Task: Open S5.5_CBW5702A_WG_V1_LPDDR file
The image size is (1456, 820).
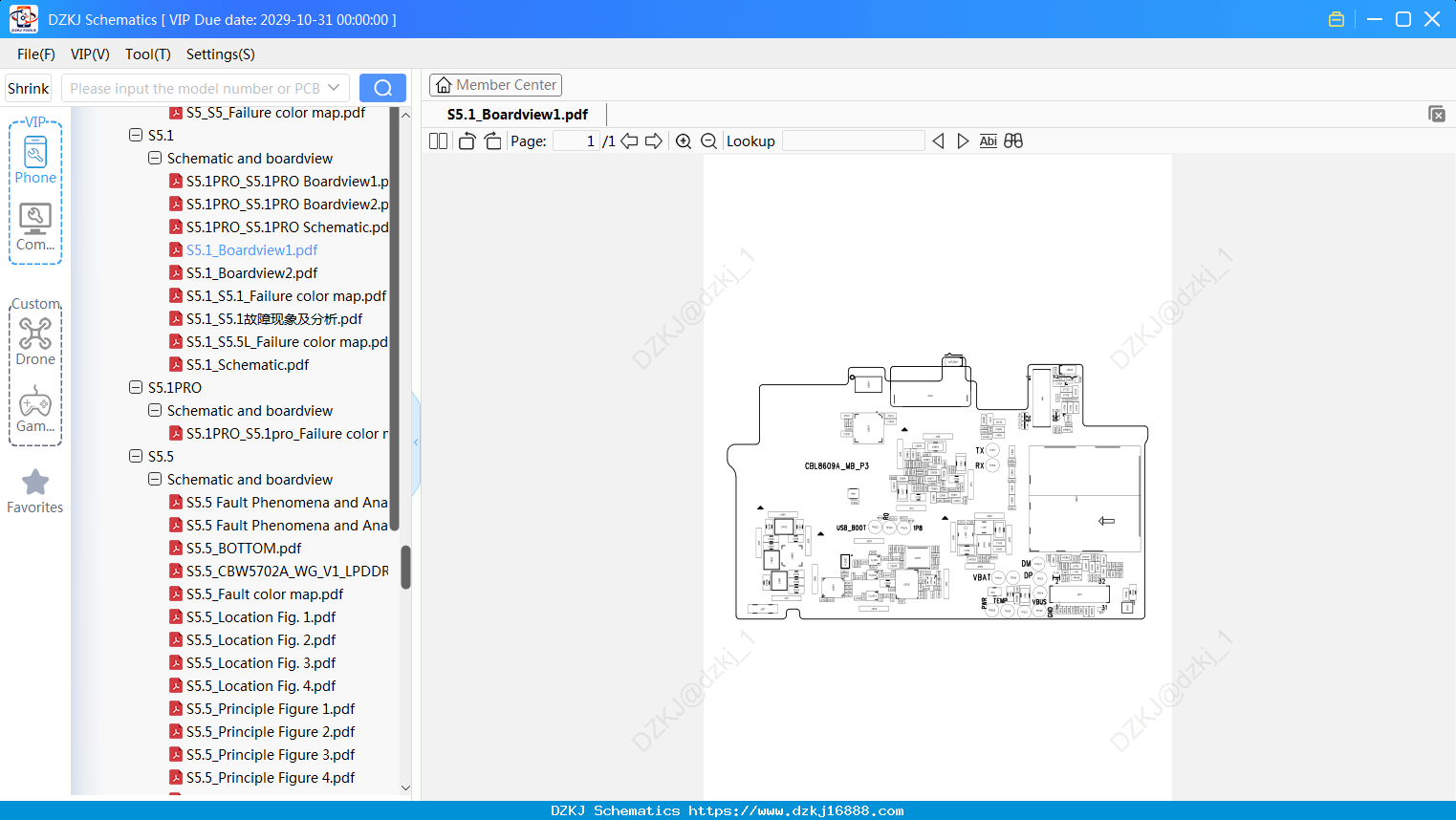Action: click(x=279, y=571)
